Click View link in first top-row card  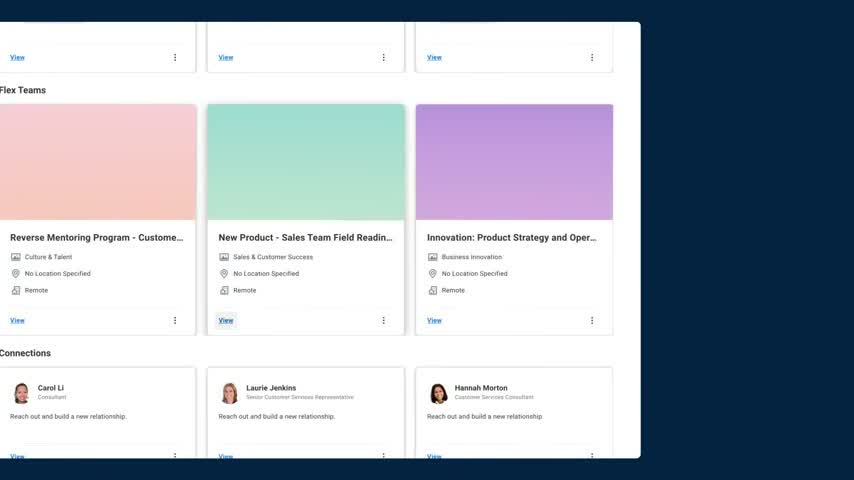point(17,57)
